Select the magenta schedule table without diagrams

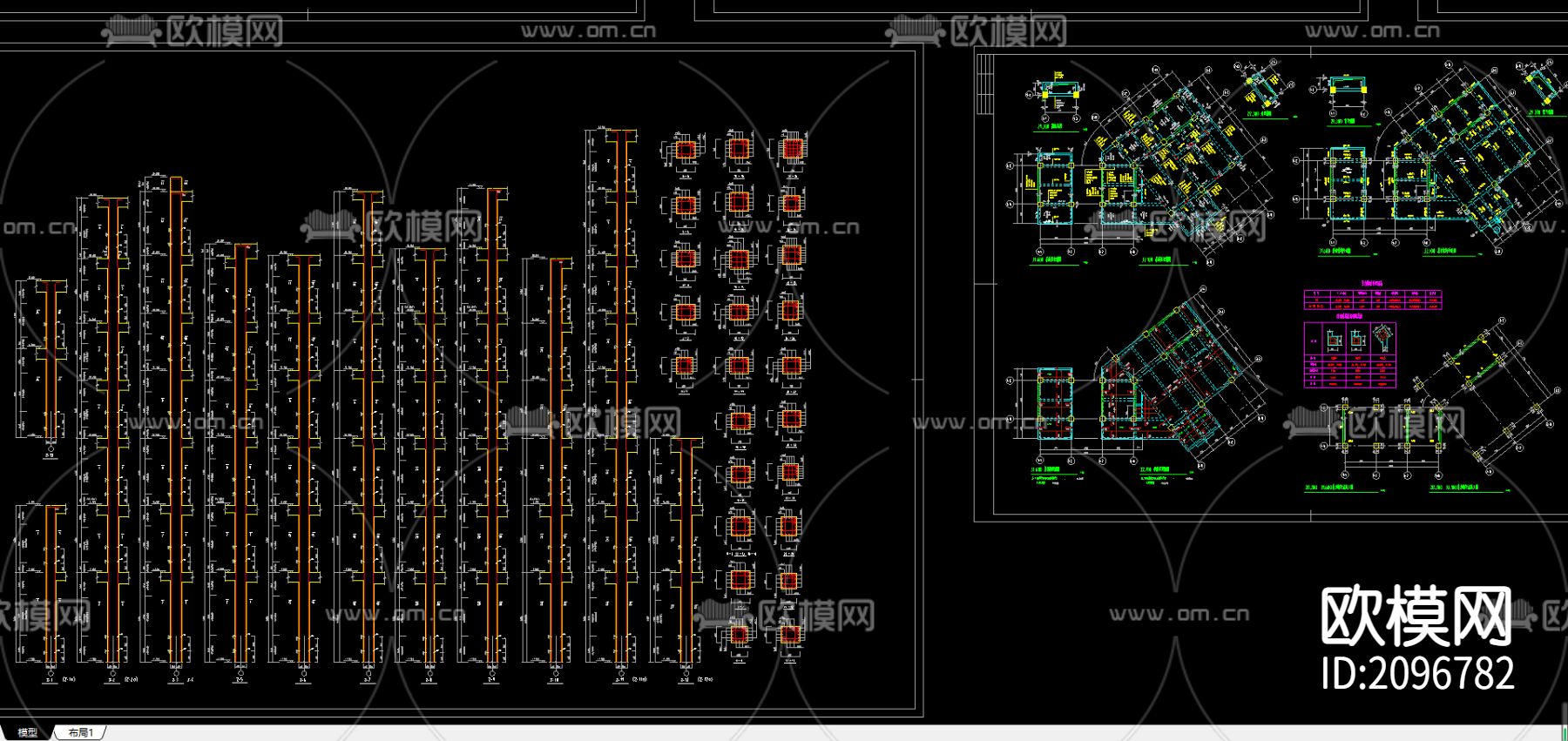coord(1372,300)
